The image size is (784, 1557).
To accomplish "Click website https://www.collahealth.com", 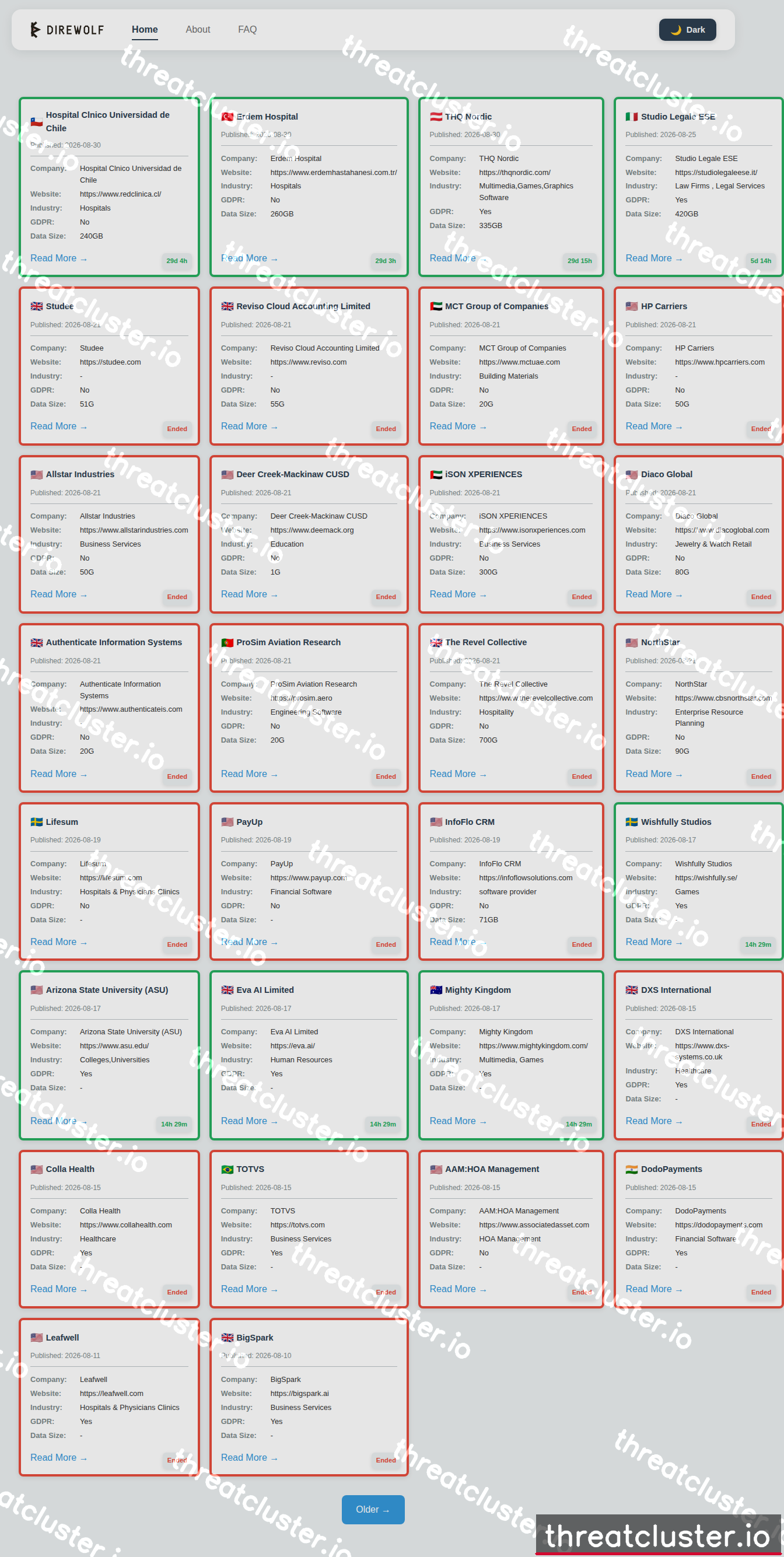I will [x=126, y=1224].
